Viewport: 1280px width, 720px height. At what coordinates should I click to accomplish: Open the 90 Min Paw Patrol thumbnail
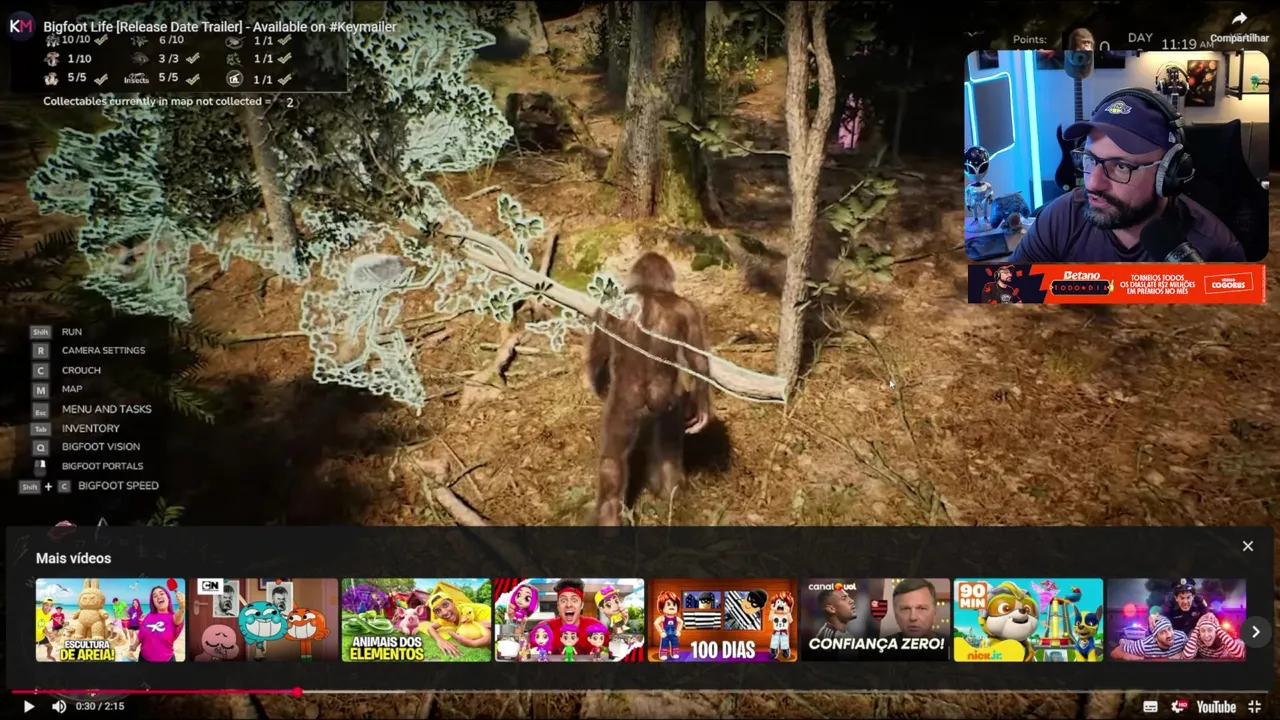[x=1028, y=620]
